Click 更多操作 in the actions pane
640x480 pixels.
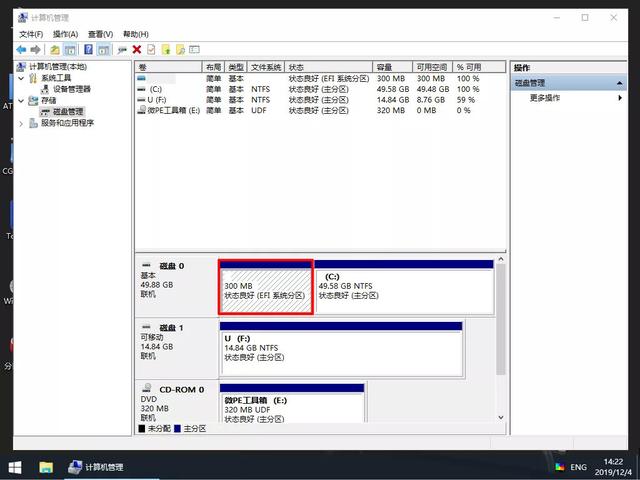544,98
